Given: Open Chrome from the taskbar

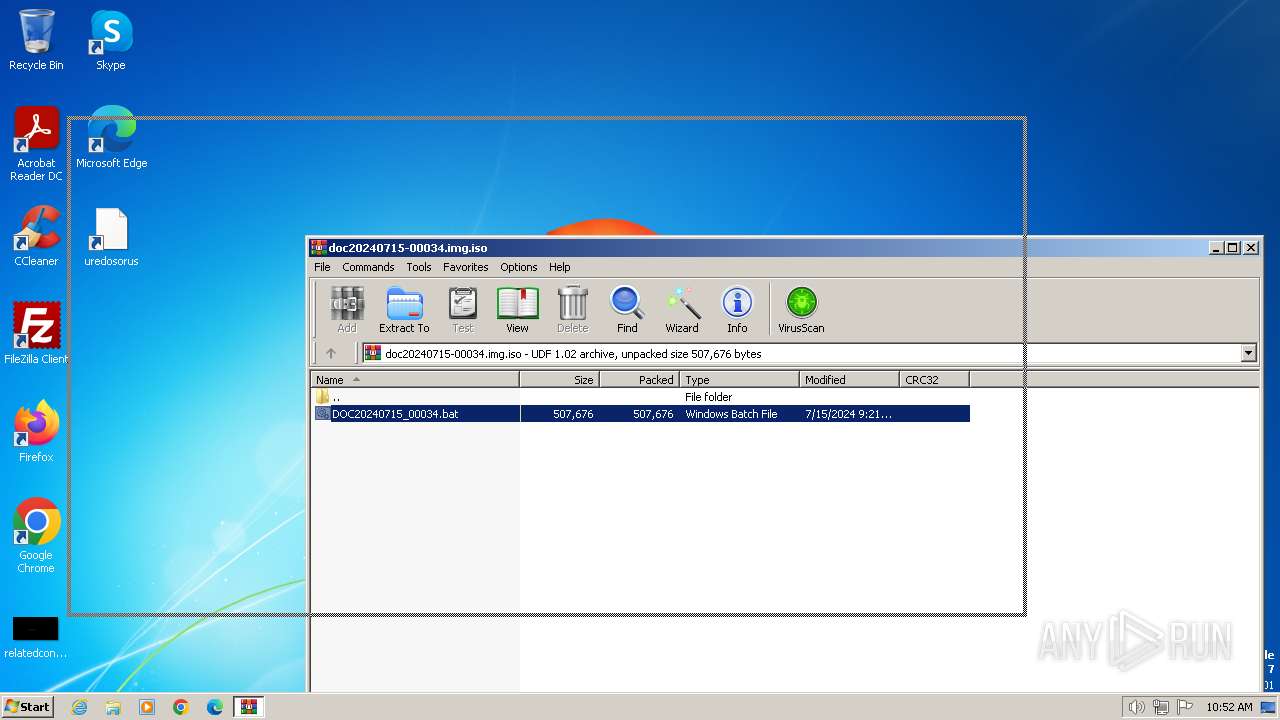Looking at the screenshot, I should (181, 707).
